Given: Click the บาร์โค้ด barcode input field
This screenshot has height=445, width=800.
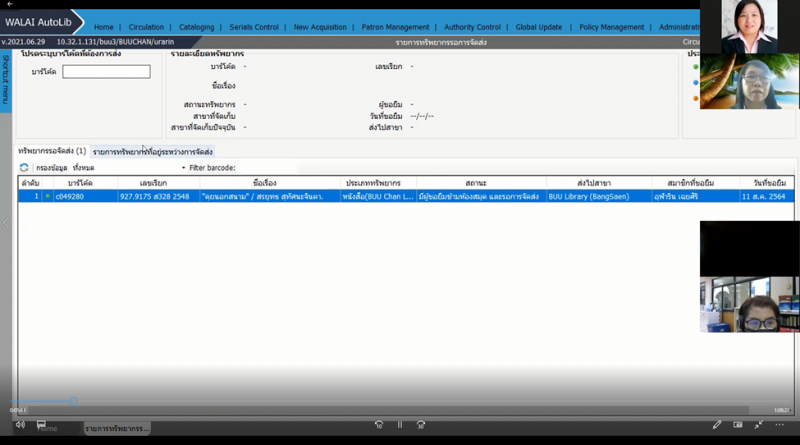Looking at the screenshot, I should [106, 72].
